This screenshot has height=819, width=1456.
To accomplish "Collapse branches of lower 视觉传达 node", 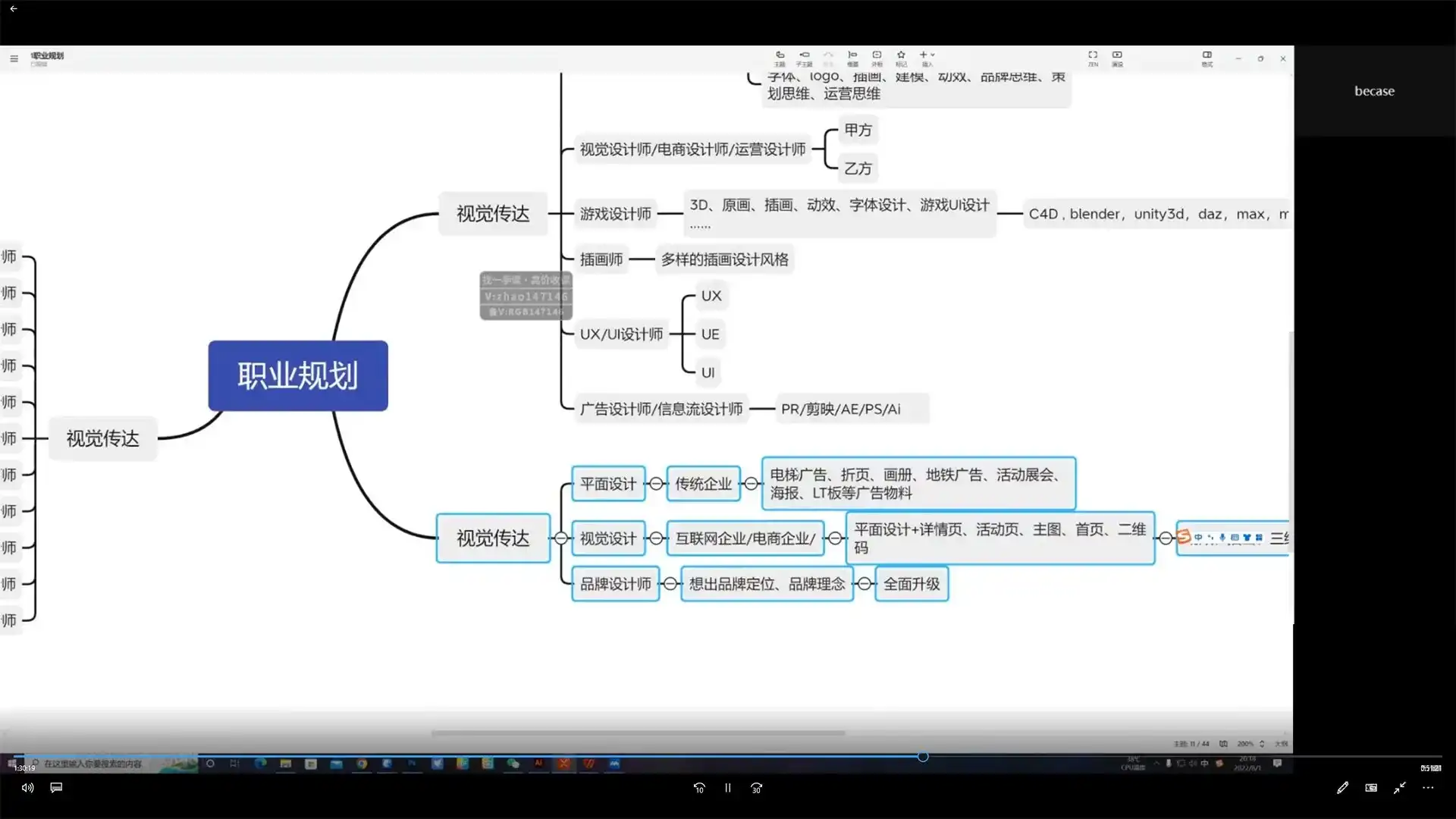I will coord(561,538).
